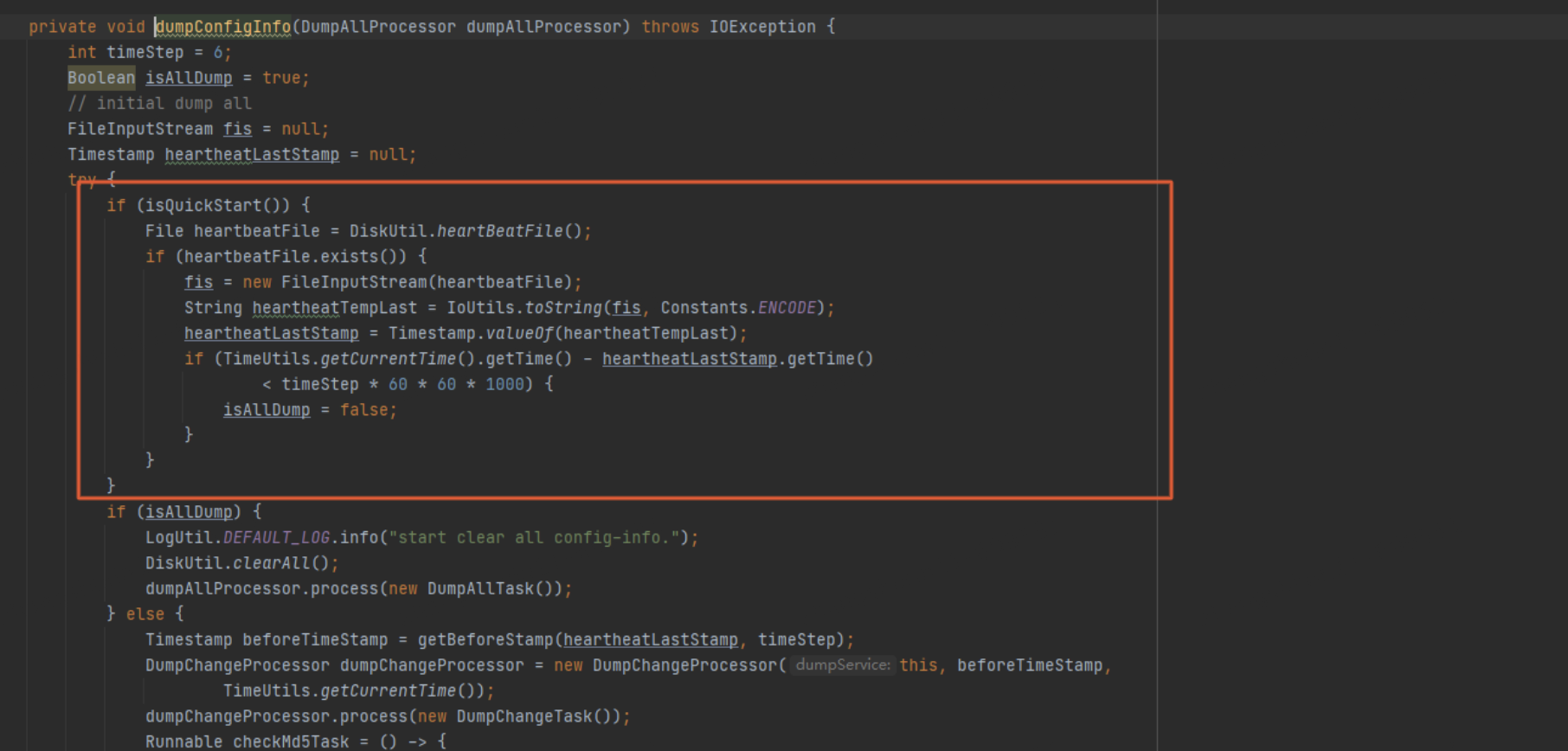This screenshot has width=1568, height=751.
Task: Click the getBeforeStamp method call
Action: (x=485, y=639)
